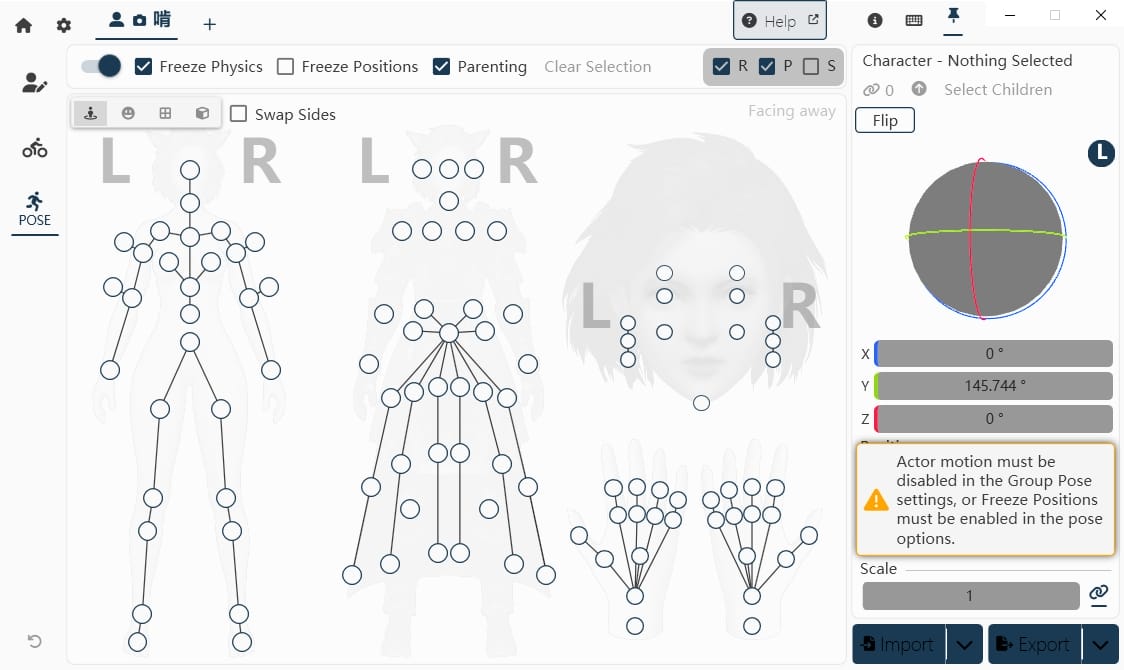The image size is (1124, 670).
Task: Click Clear Selection
Action: 597,67
